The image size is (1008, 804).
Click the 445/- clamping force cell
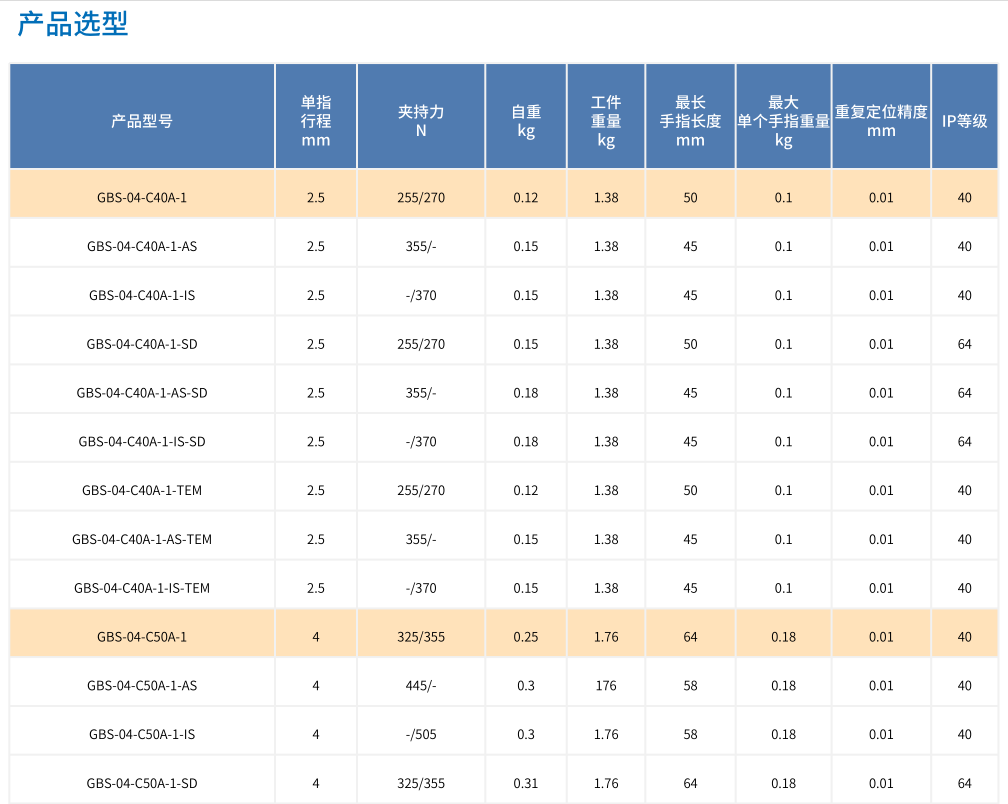tap(421, 686)
